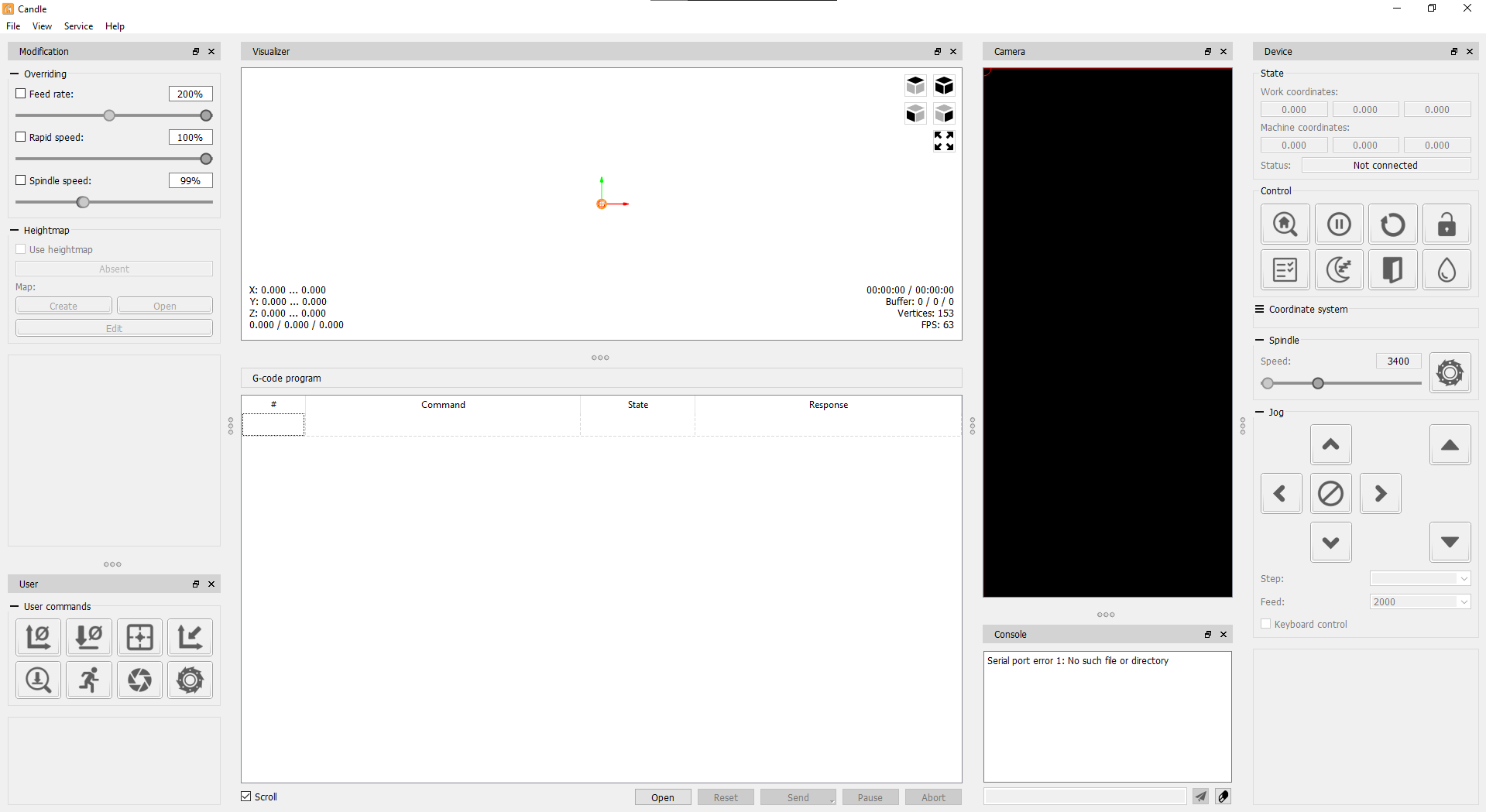This screenshot has width=1486, height=812.
Task: Jog the Y axis forward with up chevron
Action: point(1330,444)
